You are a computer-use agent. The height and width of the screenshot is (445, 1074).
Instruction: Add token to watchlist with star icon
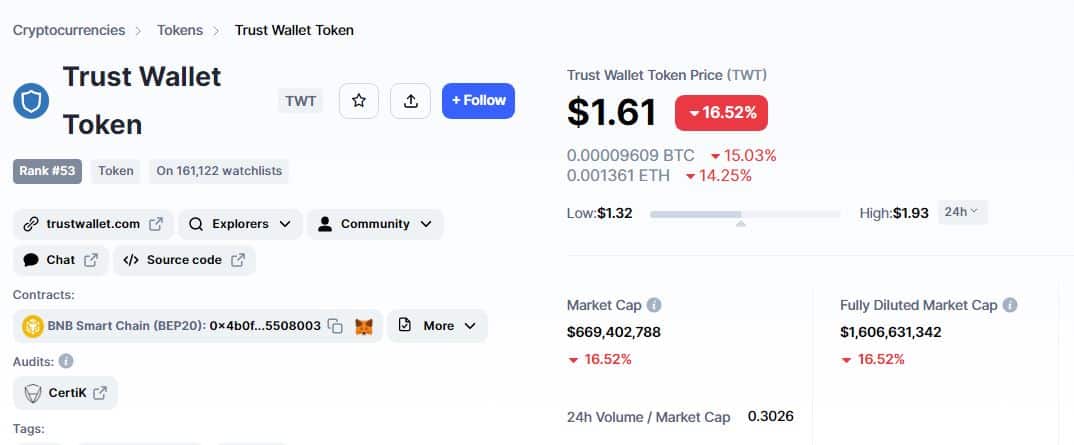358,101
